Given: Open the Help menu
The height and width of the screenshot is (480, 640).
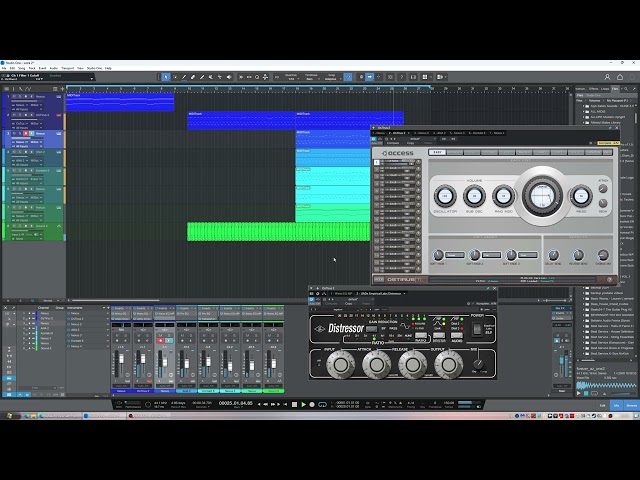Looking at the screenshot, I should click(108, 68).
